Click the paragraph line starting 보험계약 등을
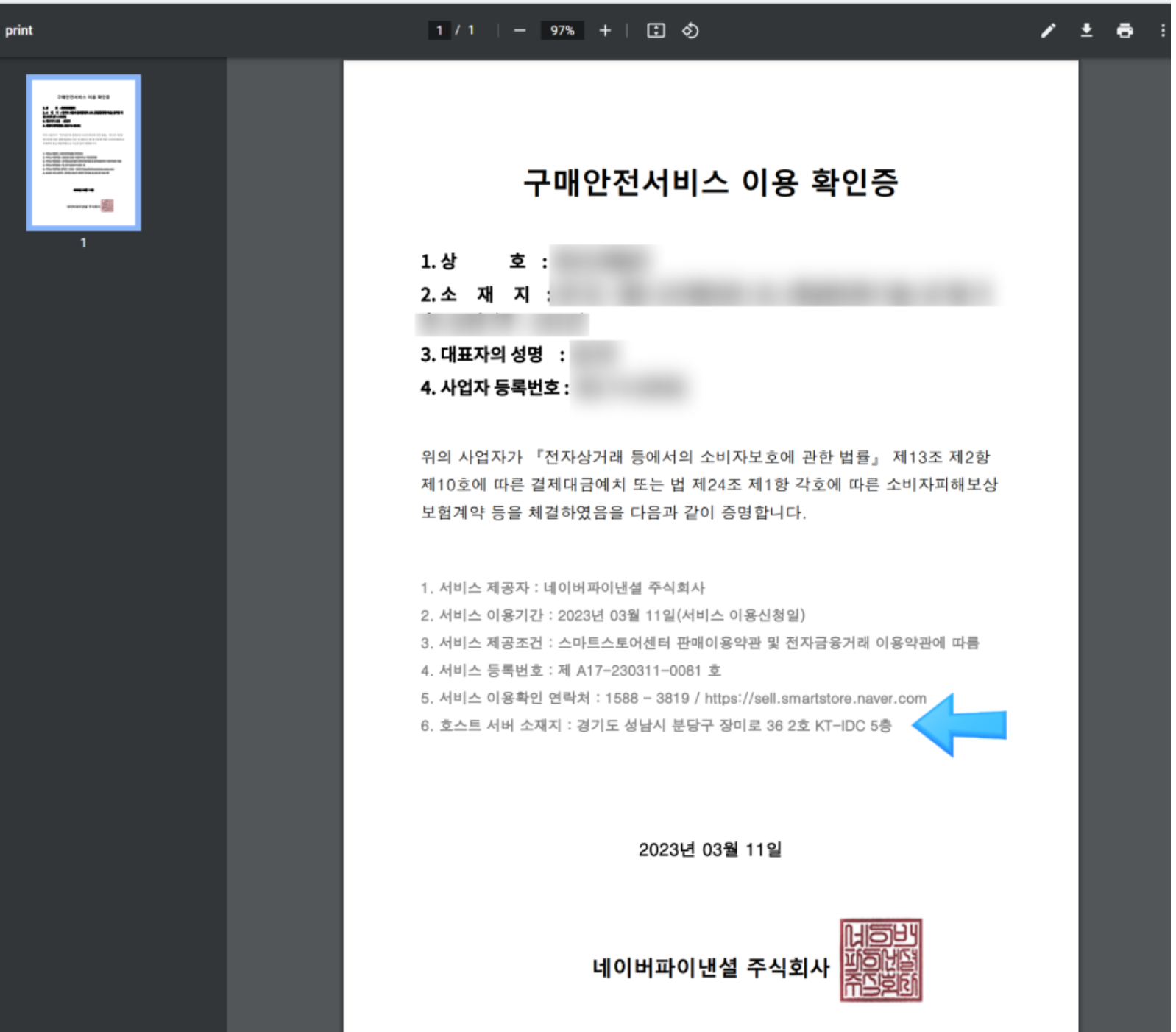This screenshot has height=1032, width=1176. pos(614,512)
